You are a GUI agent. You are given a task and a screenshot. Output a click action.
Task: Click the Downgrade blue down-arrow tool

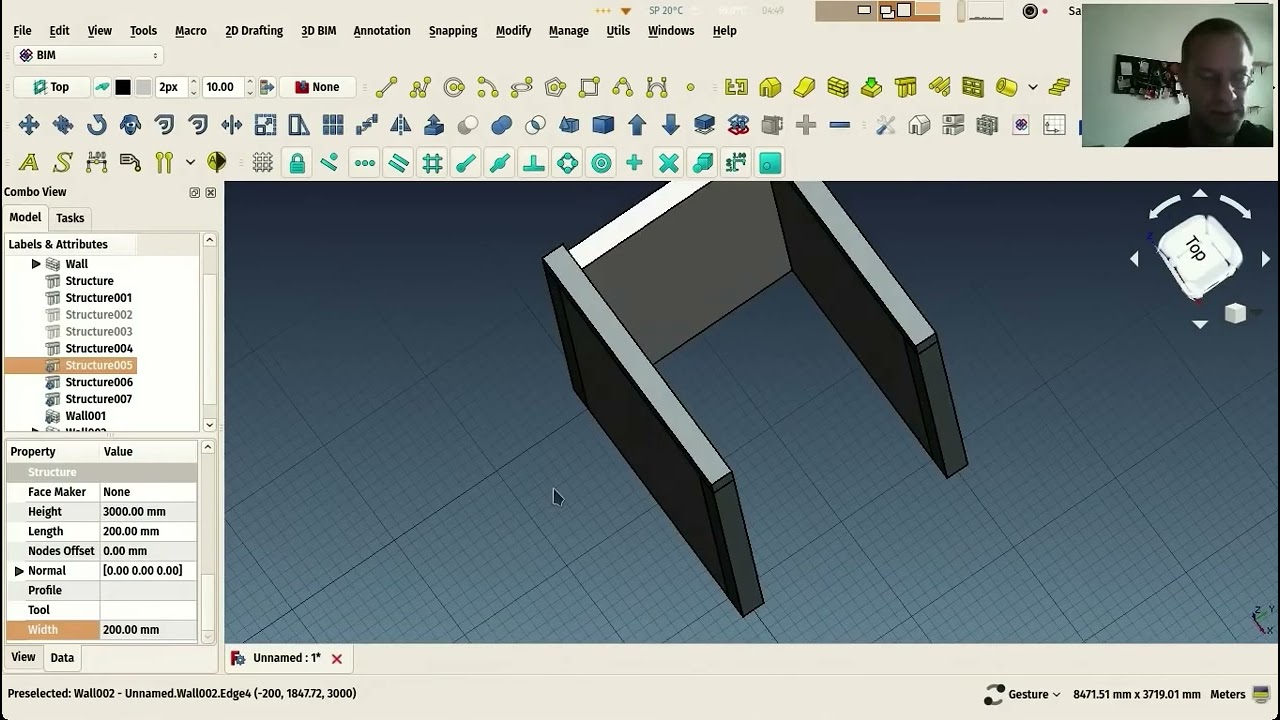(671, 125)
